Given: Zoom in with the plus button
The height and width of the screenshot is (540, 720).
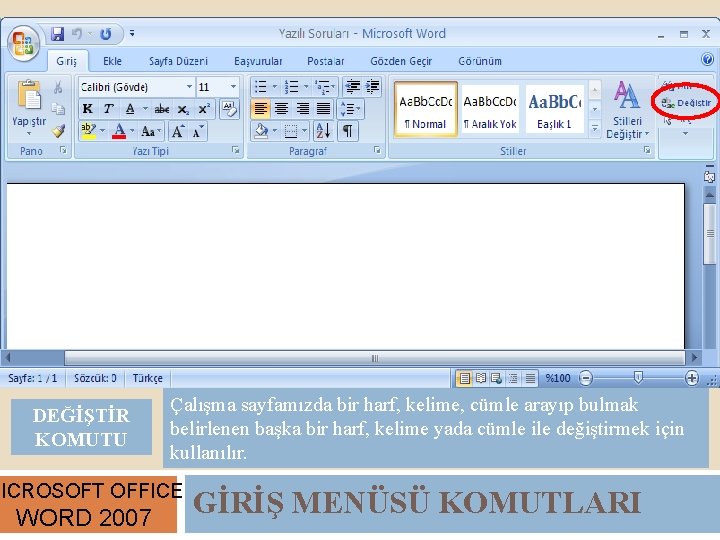Looking at the screenshot, I should tap(692, 378).
